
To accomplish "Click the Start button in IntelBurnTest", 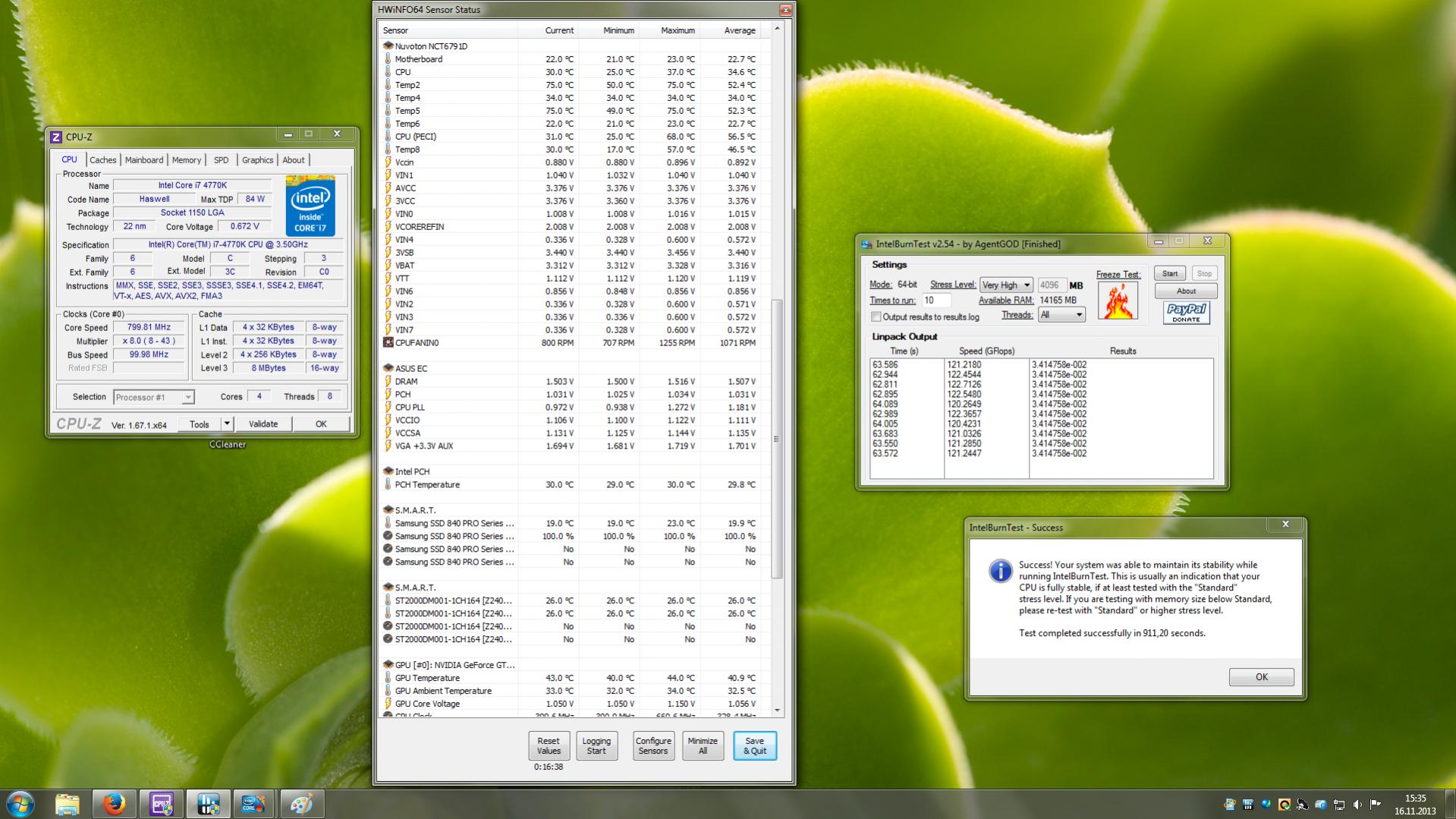I will click(x=1170, y=273).
